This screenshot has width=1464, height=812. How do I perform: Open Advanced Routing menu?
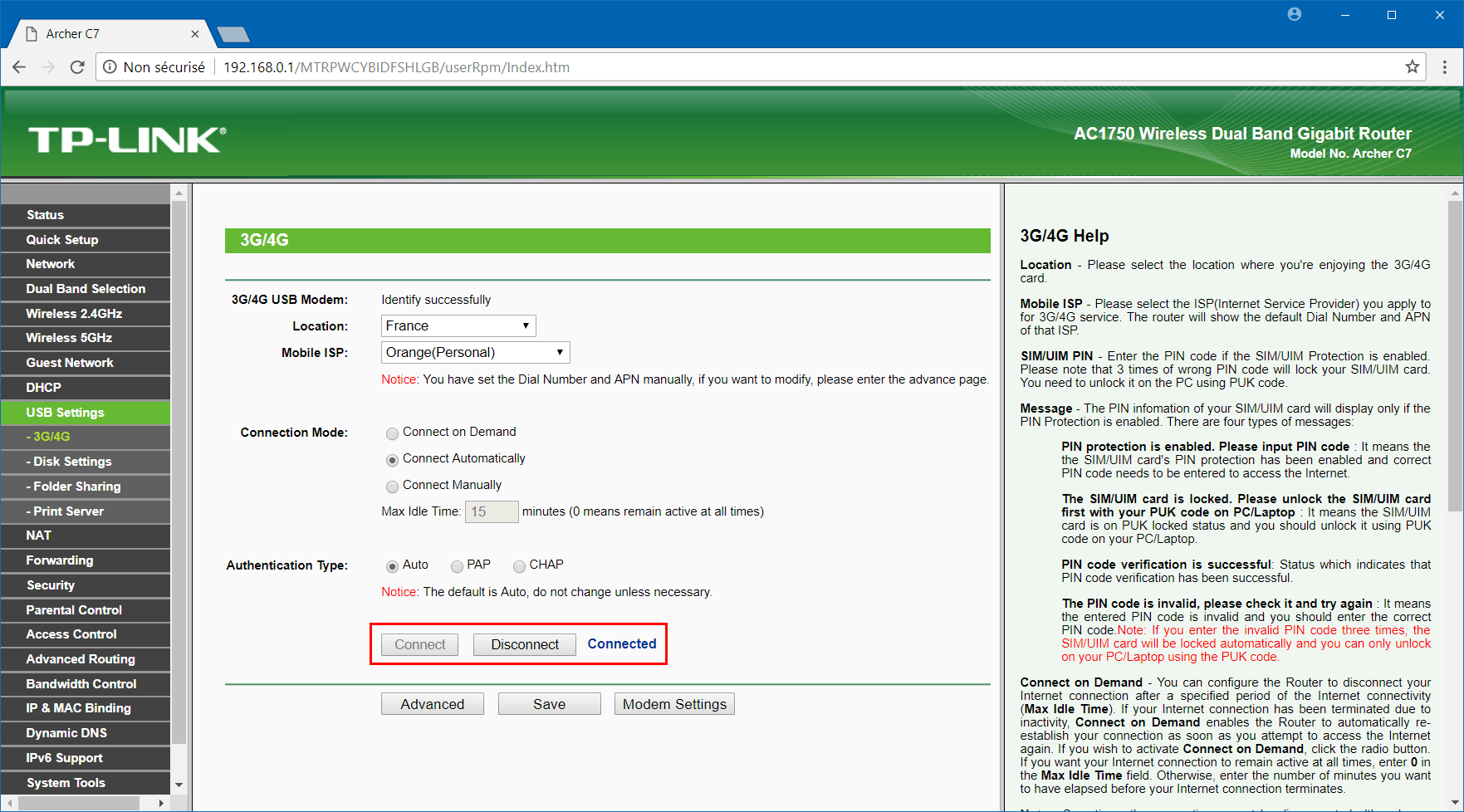pos(86,659)
